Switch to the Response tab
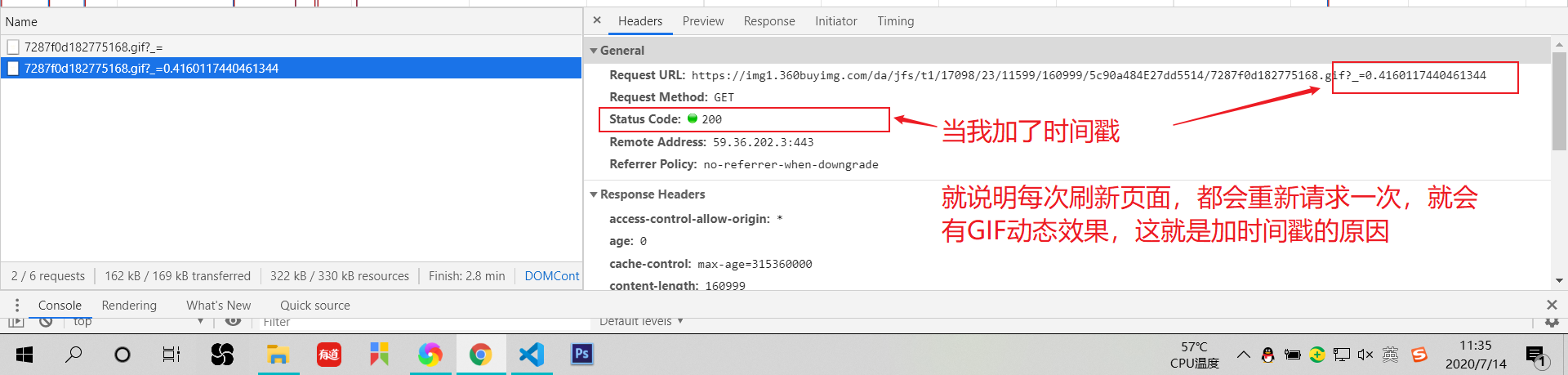 tap(769, 21)
